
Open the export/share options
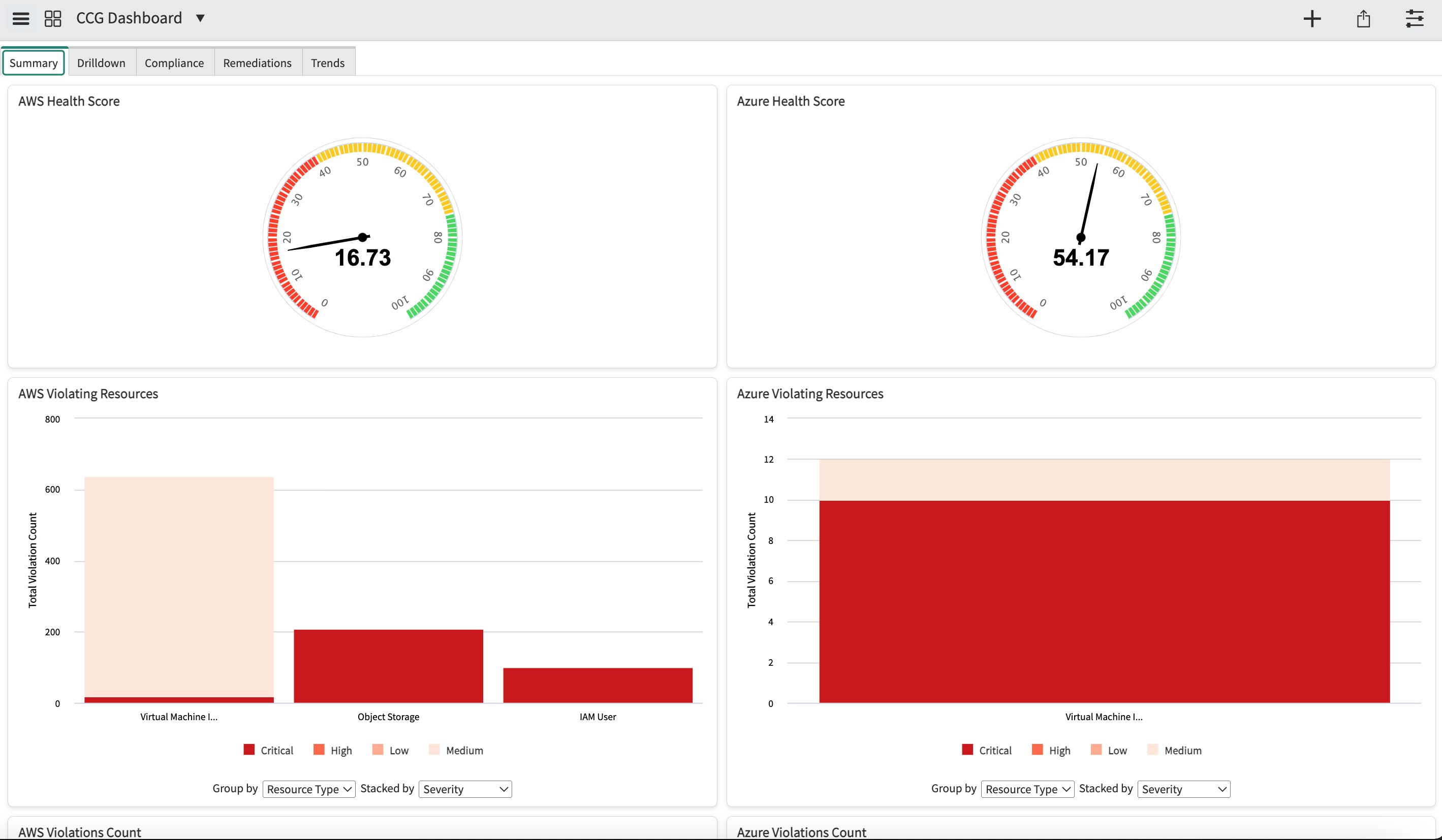click(x=1364, y=18)
